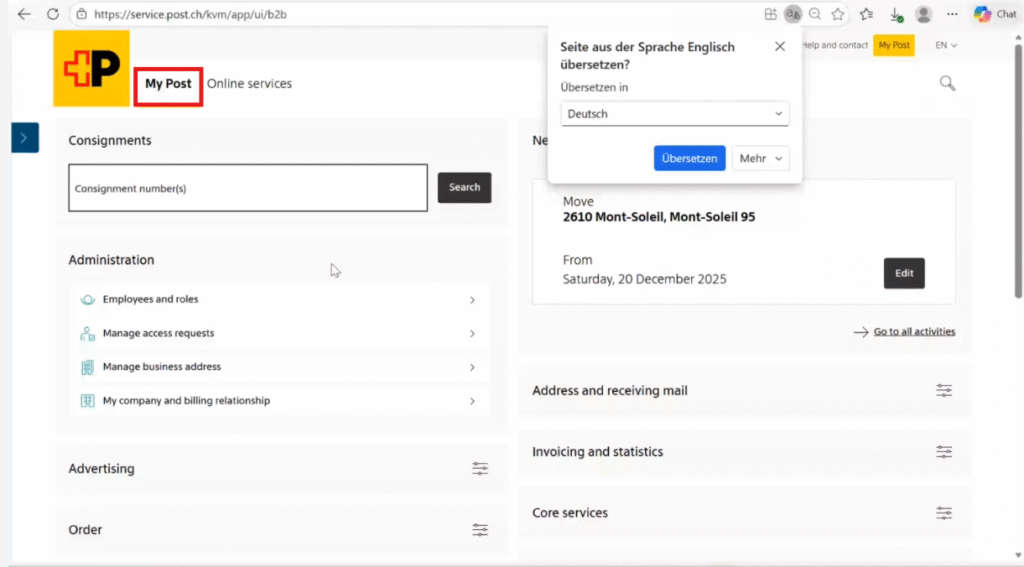The width and height of the screenshot is (1024, 567).
Task: Follow the Go to all activities link
Action: coord(913,332)
